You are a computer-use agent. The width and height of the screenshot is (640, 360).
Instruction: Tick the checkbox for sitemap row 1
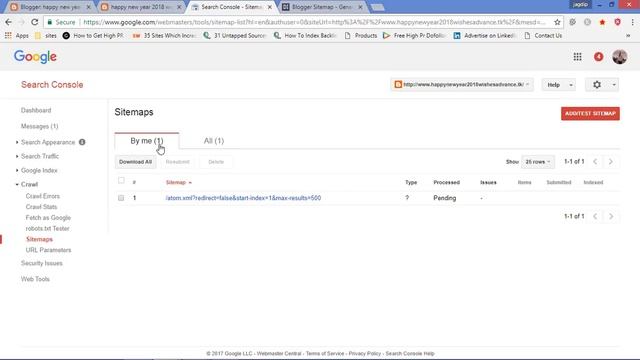pyautogui.click(x=121, y=198)
